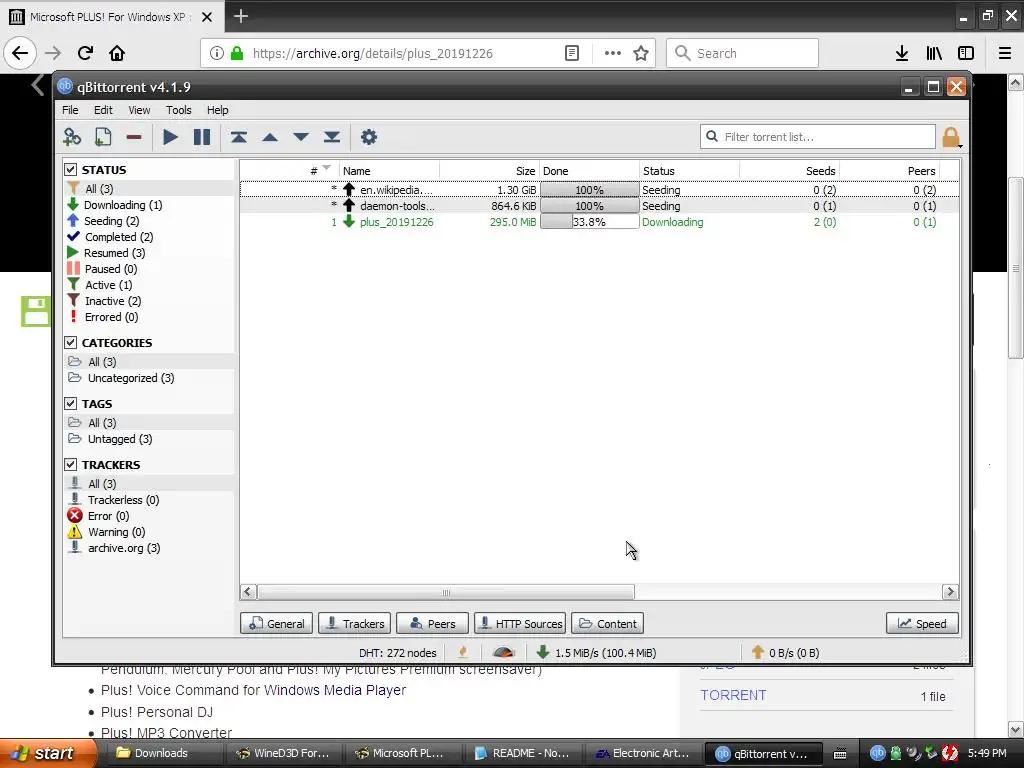Click the orange lock UI icon
Image resolution: width=1024 pixels, height=768 pixels.
point(951,137)
